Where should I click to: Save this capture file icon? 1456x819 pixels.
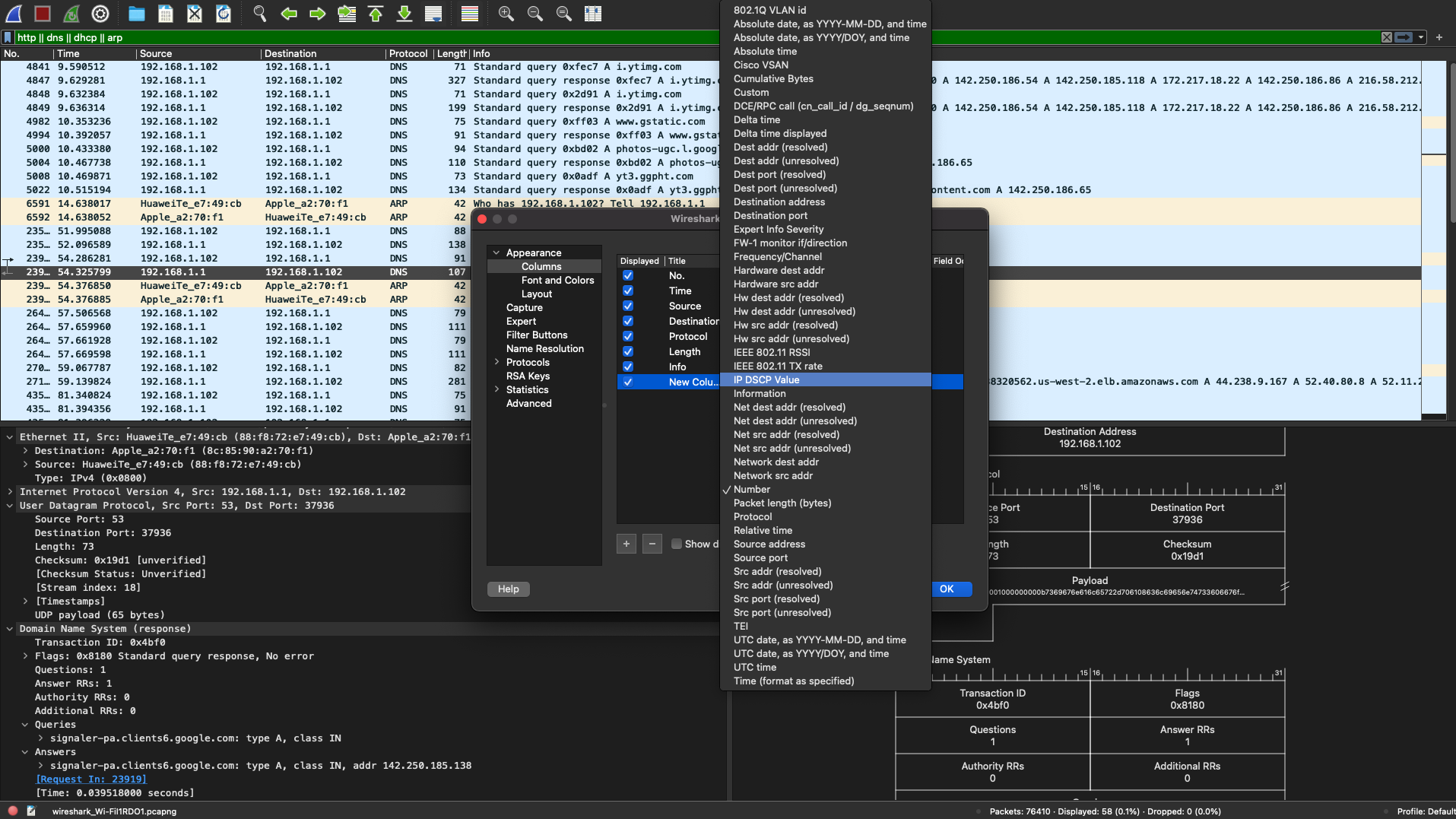pyautogui.click(x=166, y=14)
